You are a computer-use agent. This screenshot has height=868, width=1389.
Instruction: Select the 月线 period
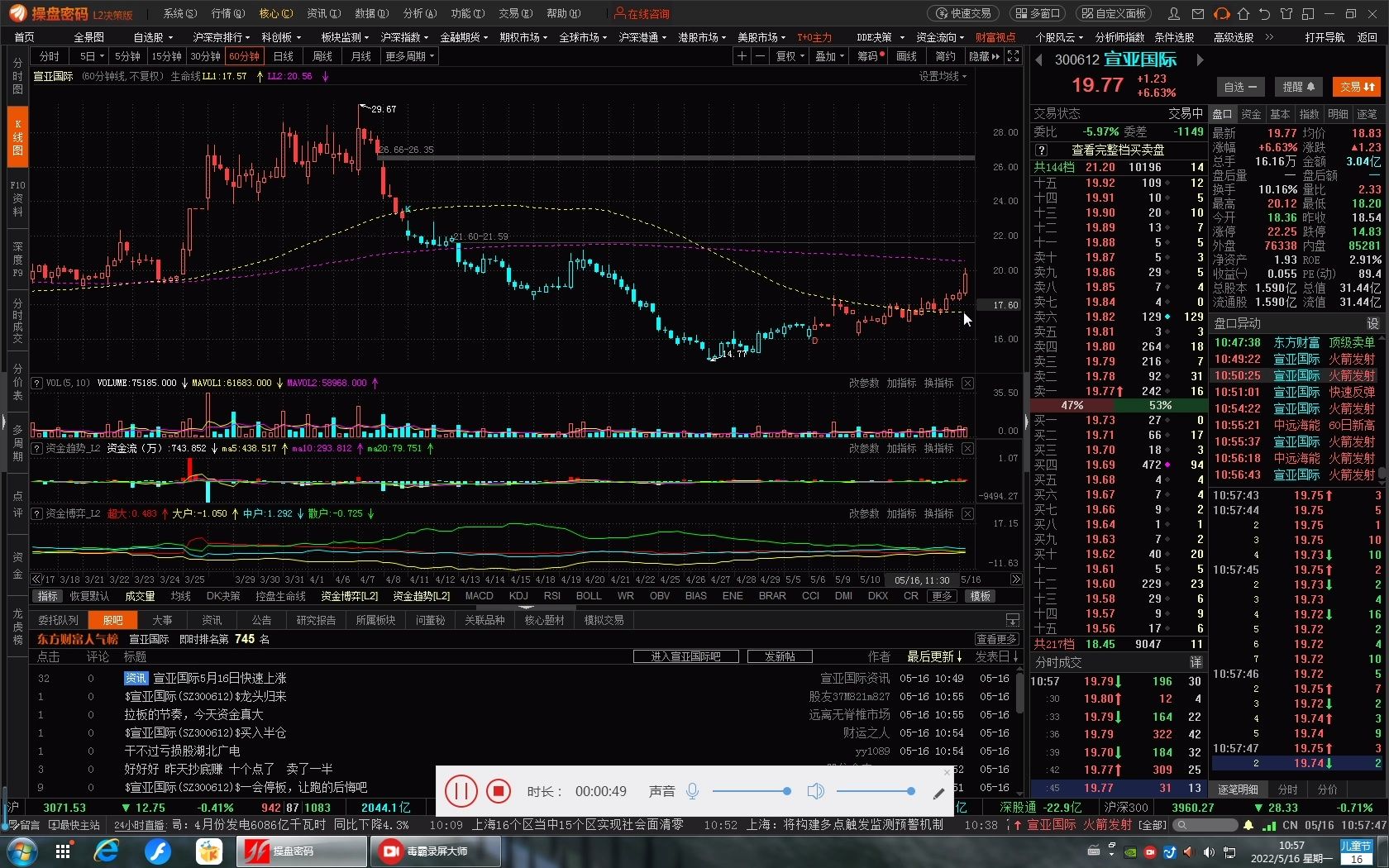tap(361, 56)
